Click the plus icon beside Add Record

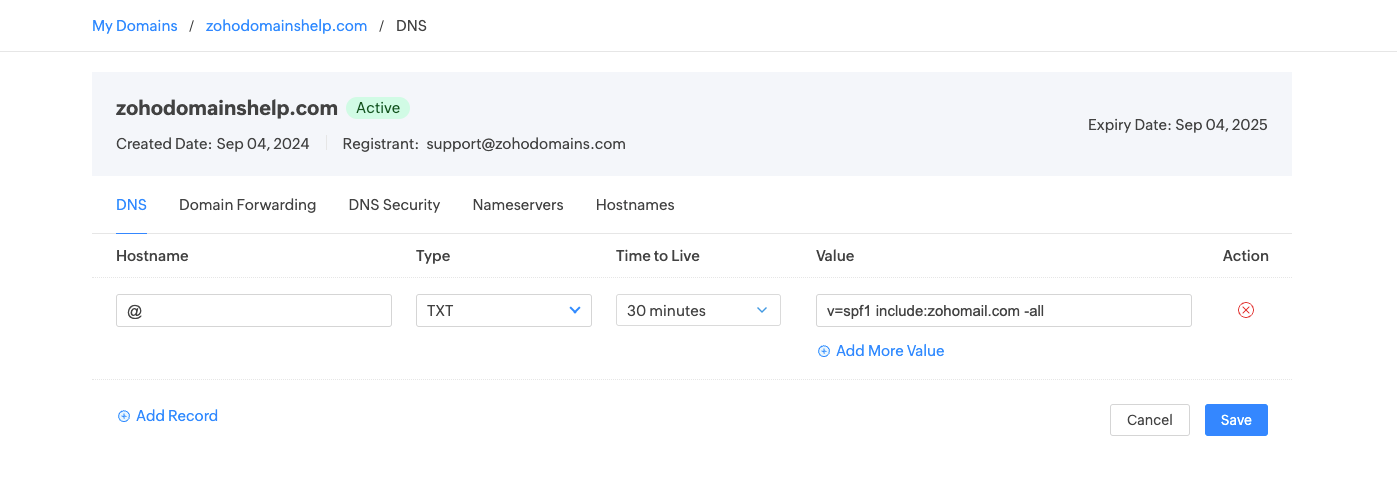click(124, 416)
